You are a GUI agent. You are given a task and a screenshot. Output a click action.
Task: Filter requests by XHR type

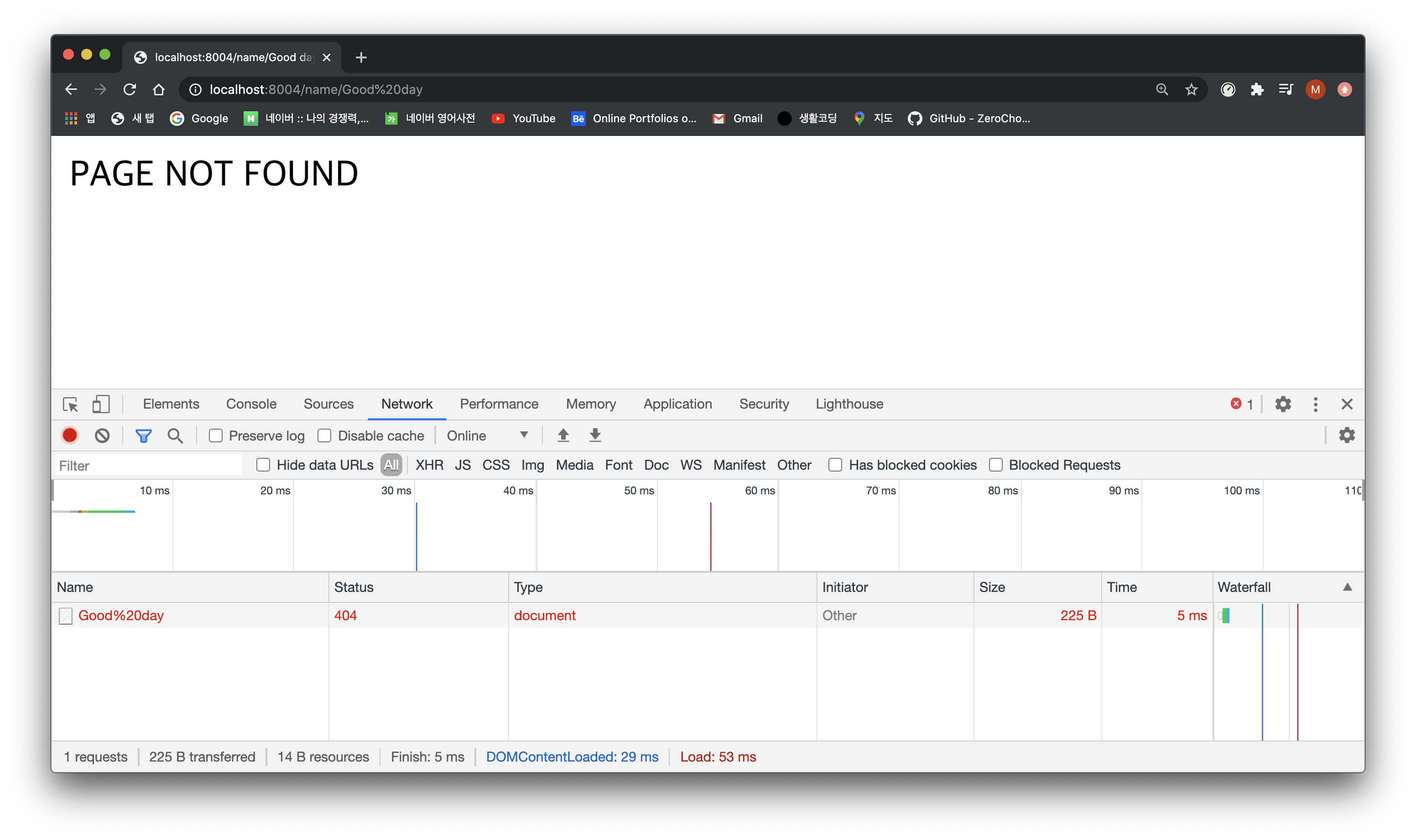point(429,465)
